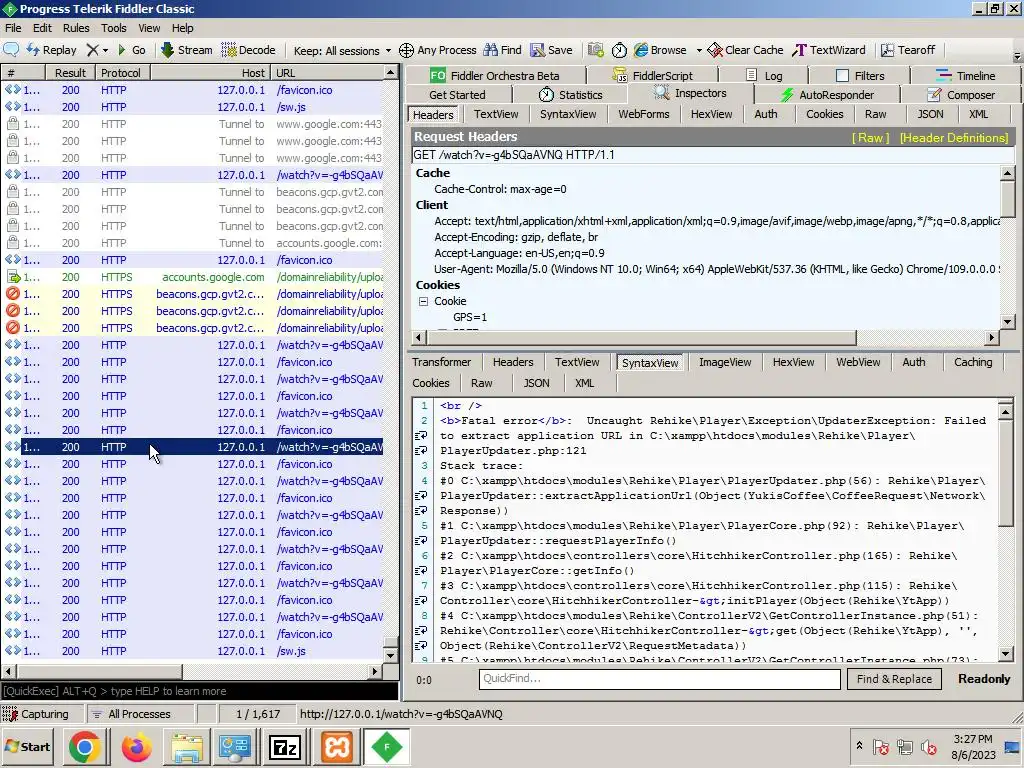The image size is (1024, 768).
Task: Toggle the Decode option
Action: (248, 50)
